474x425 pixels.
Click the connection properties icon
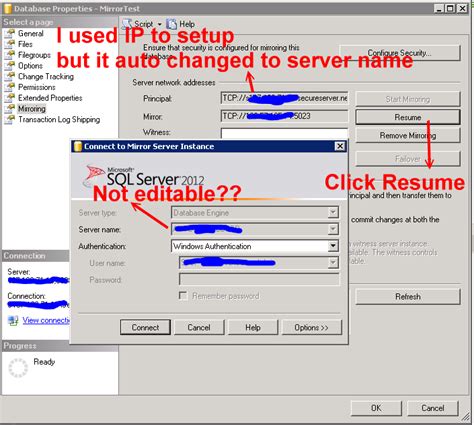(13, 320)
